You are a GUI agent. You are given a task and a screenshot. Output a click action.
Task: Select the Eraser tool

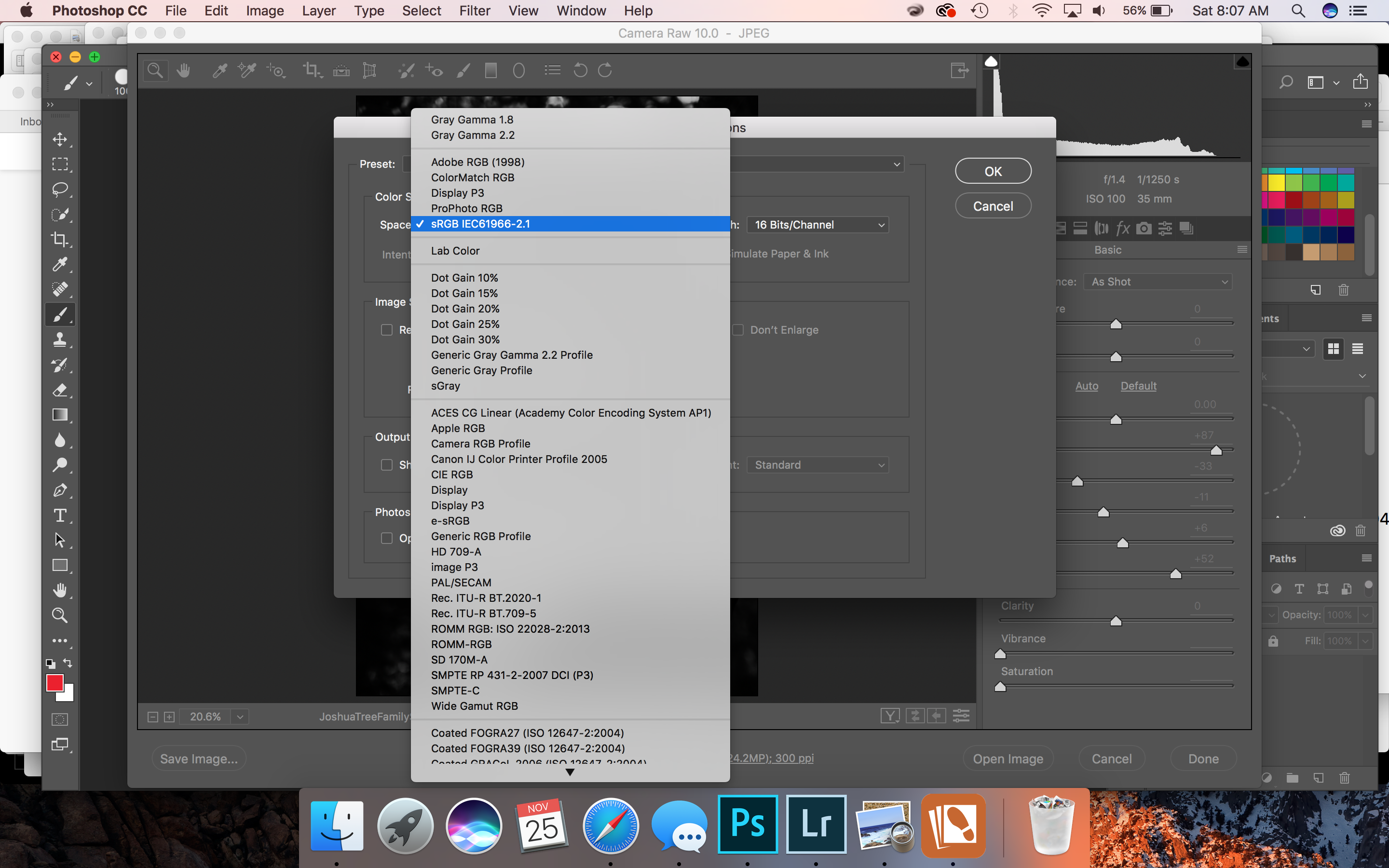click(x=60, y=391)
